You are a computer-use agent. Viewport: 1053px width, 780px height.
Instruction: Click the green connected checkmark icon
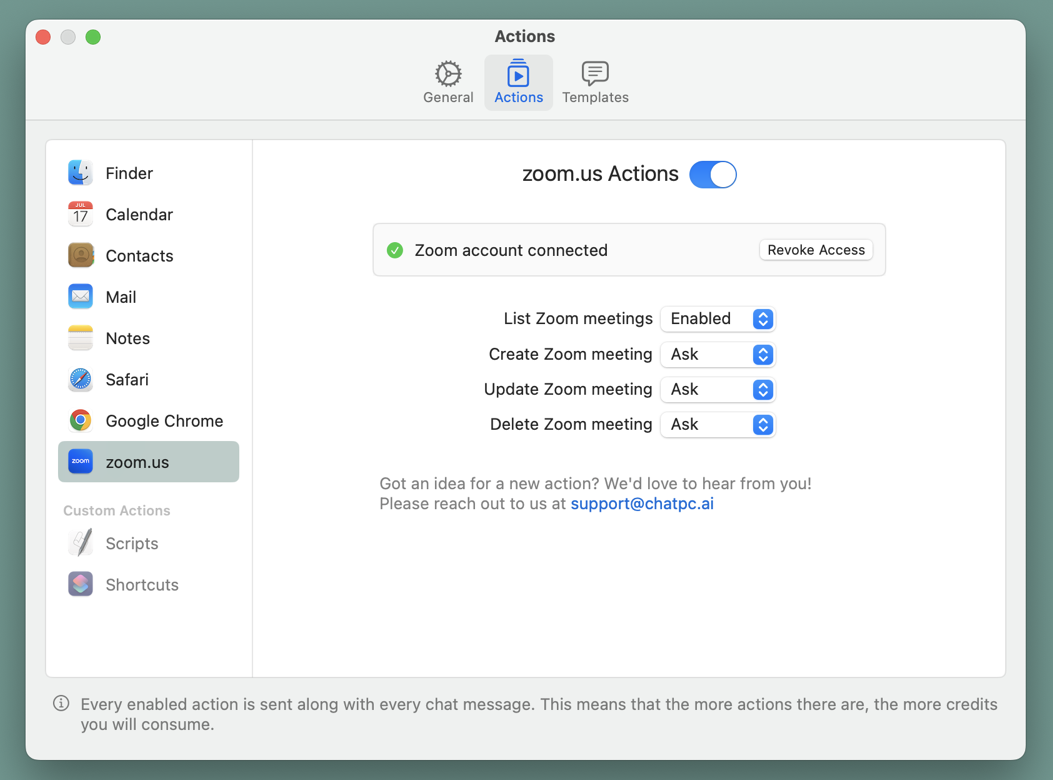coord(395,251)
